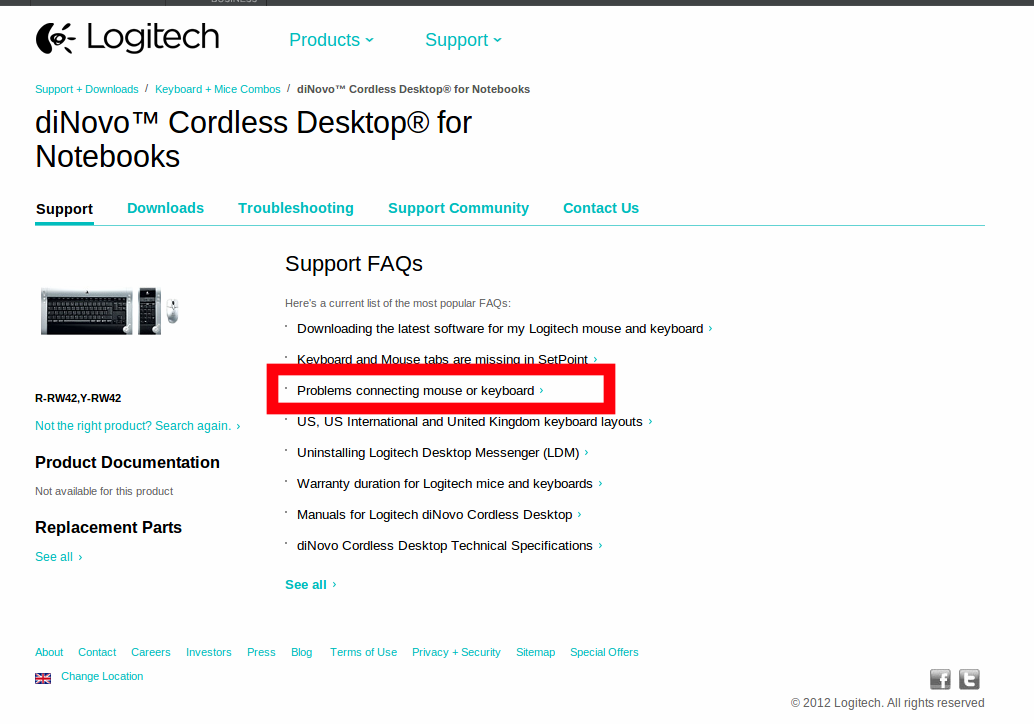Click the Product Documentation heading
This screenshot has height=724, width=1034.
(127, 462)
